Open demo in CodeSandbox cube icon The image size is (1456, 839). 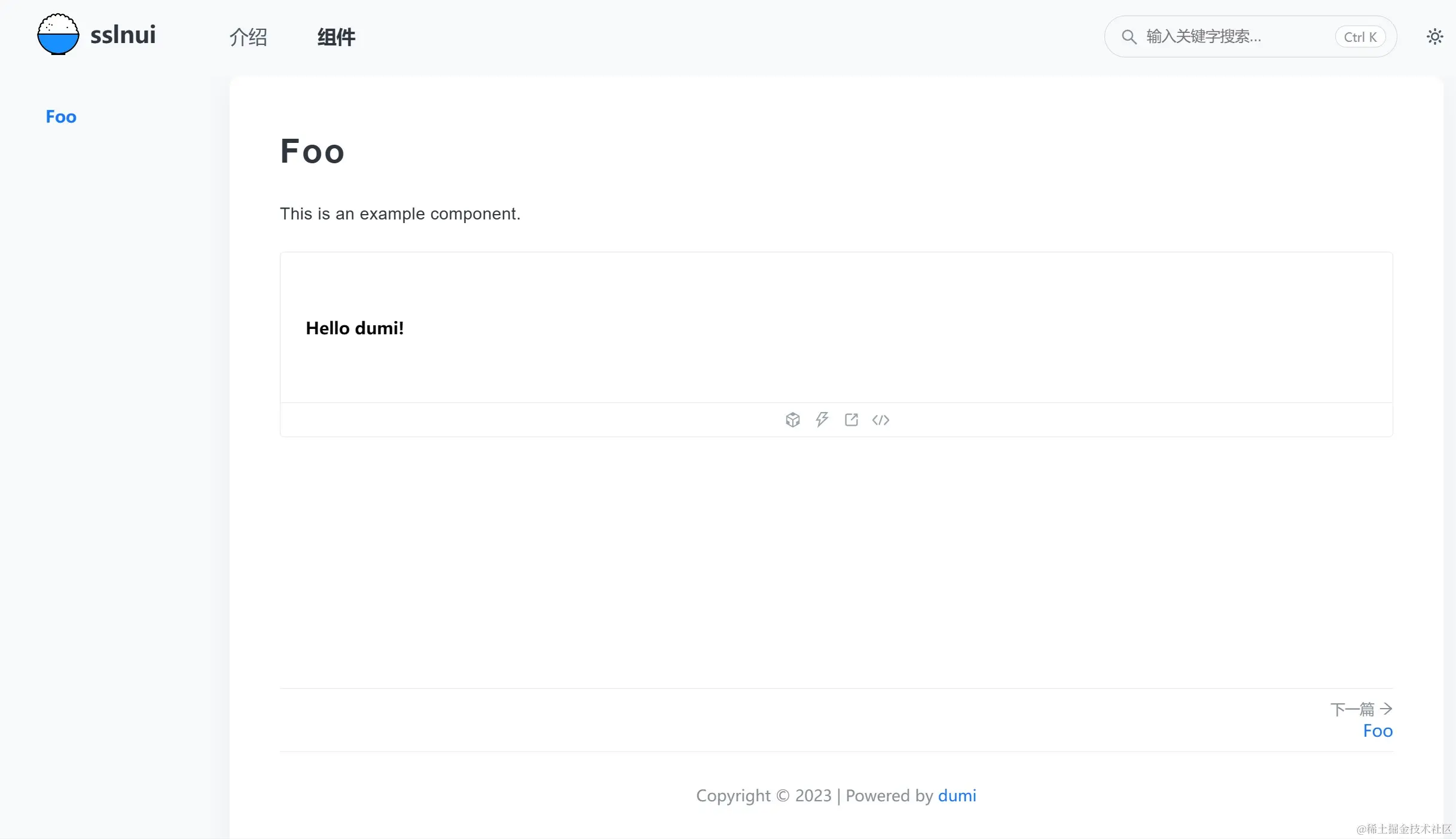pos(793,420)
